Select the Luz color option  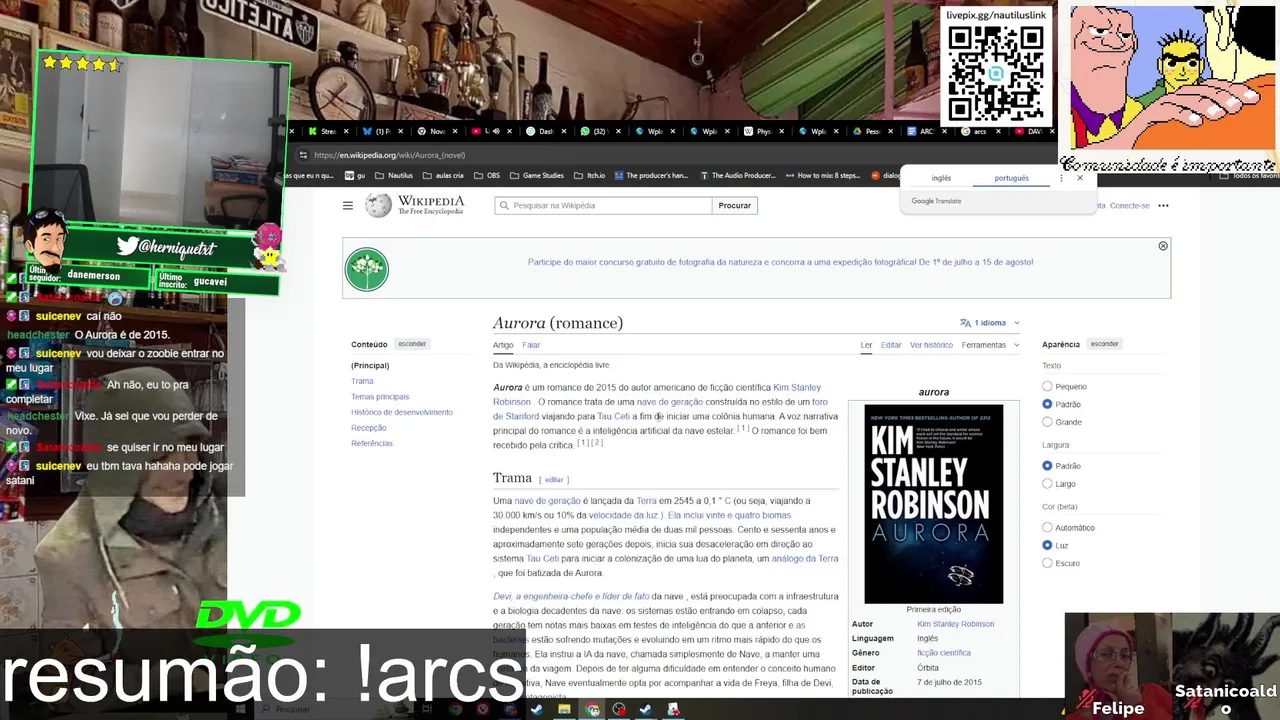[1047, 545]
